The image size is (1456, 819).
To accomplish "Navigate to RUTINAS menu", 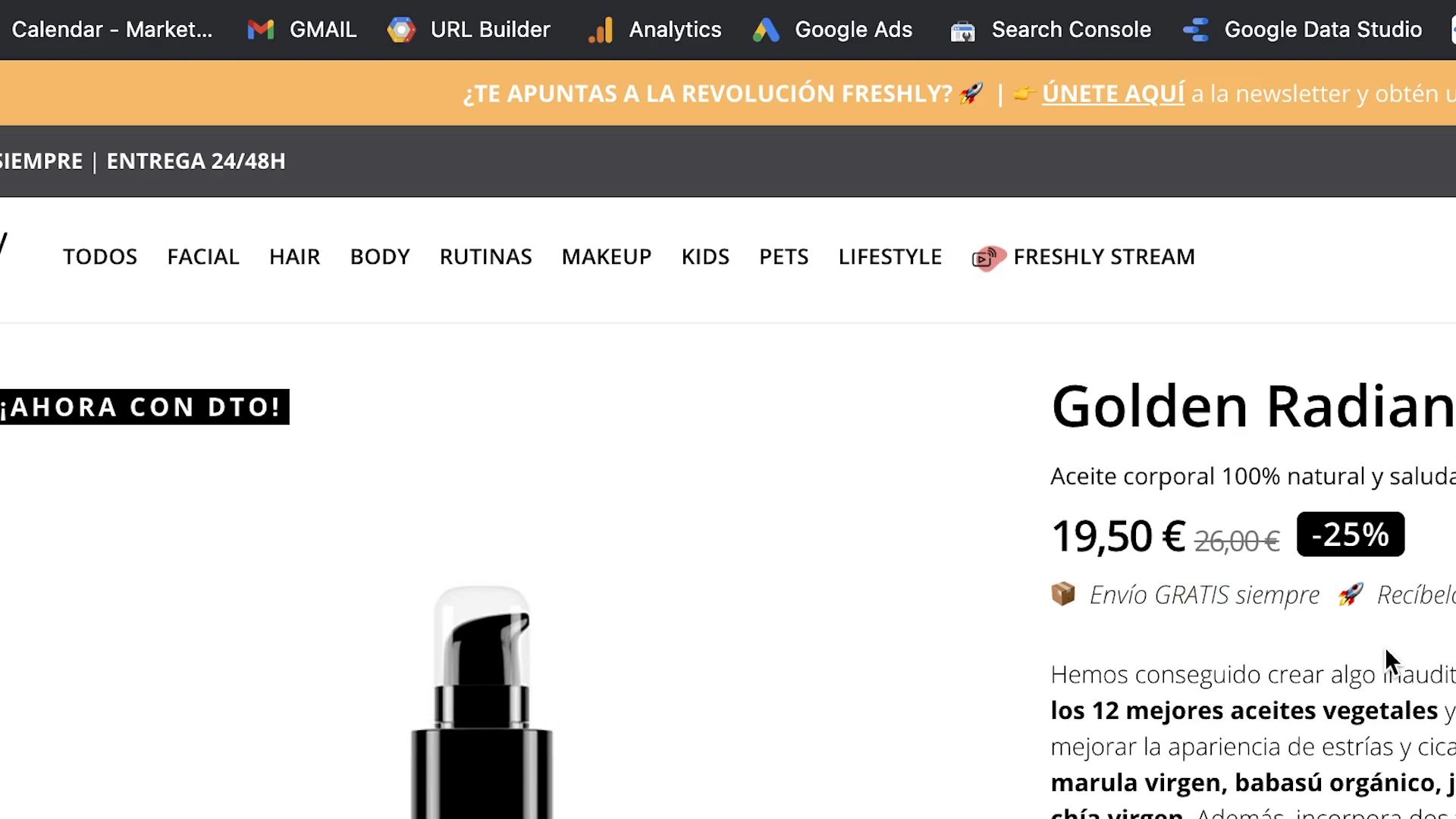I will click(x=485, y=257).
